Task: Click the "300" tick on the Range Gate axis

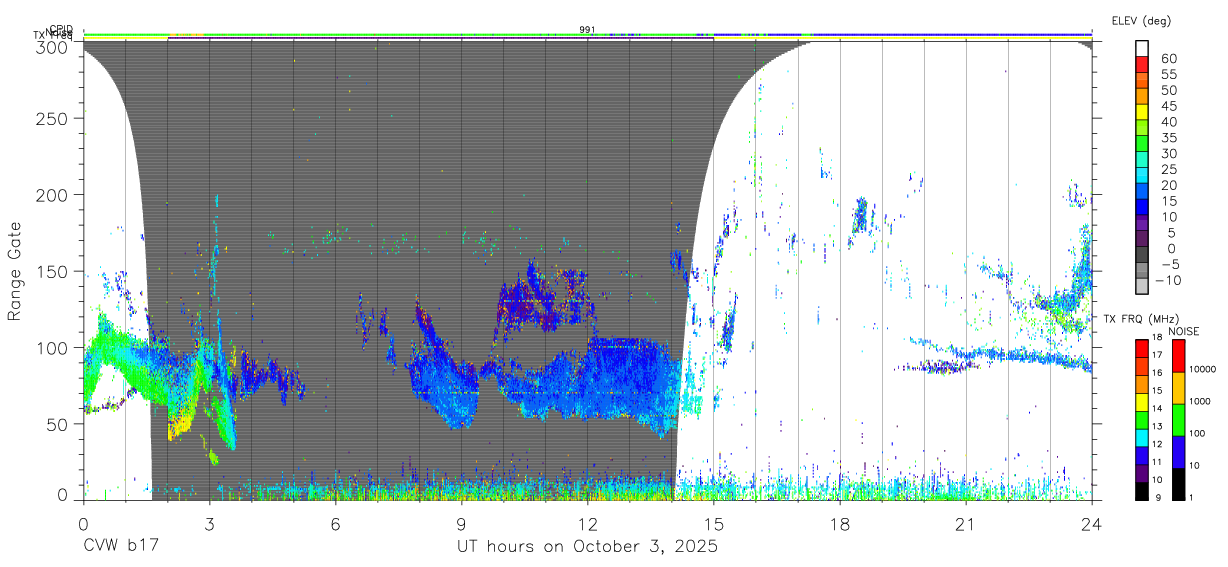Action: coord(53,46)
